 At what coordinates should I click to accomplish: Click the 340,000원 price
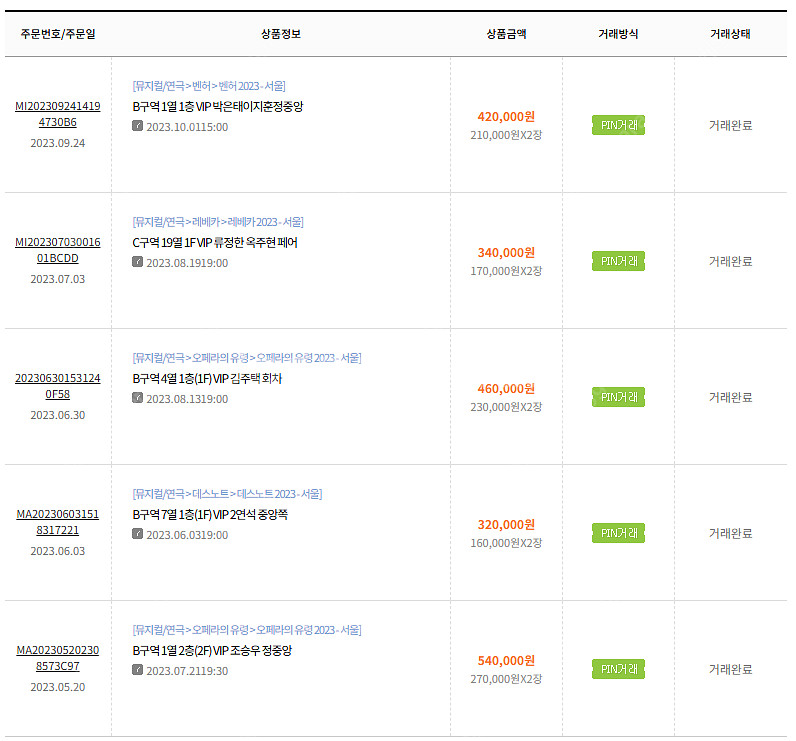pyautogui.click(x=506, y=253)
